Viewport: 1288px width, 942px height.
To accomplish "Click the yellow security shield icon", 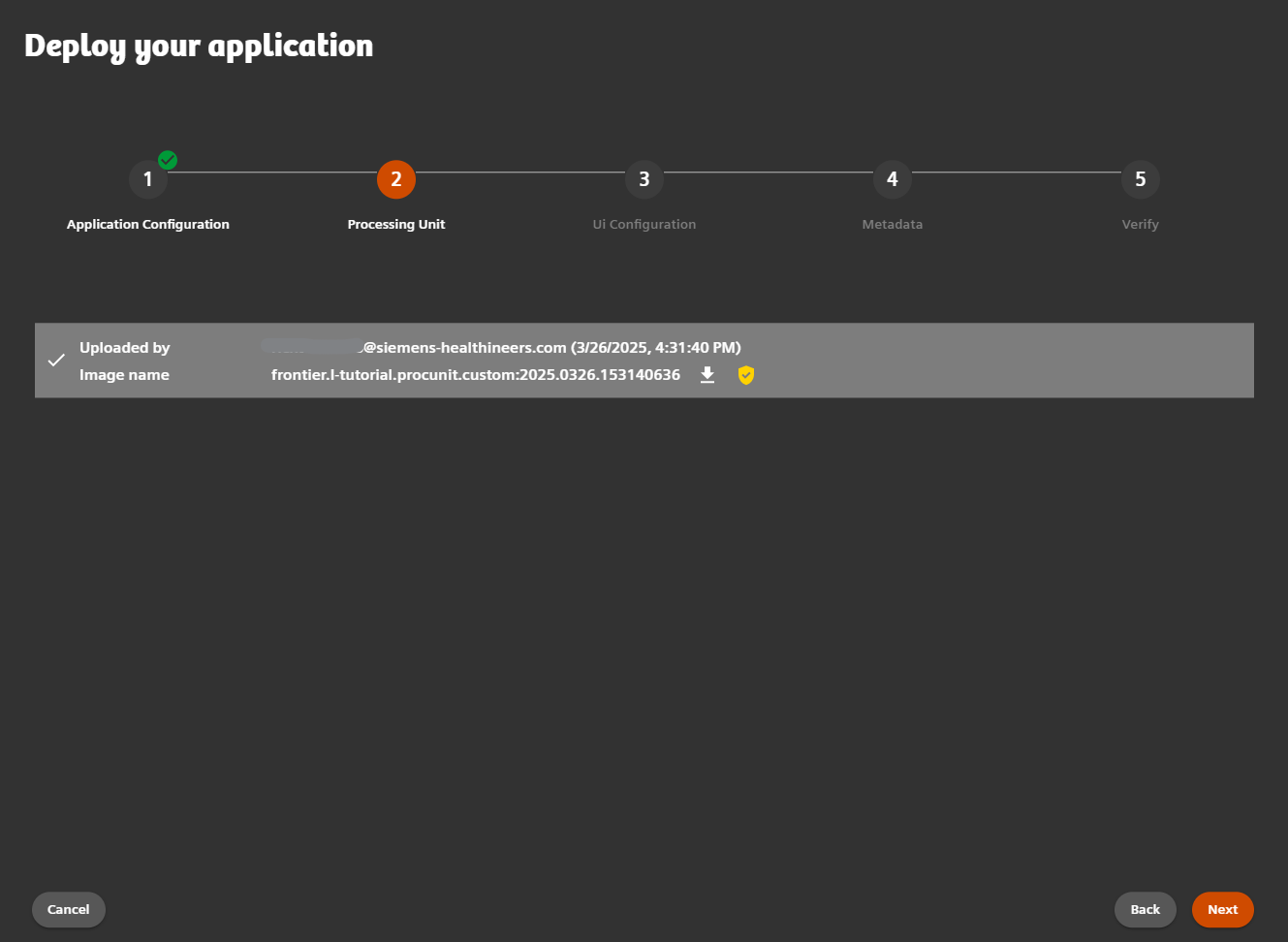I will [745, 375].
